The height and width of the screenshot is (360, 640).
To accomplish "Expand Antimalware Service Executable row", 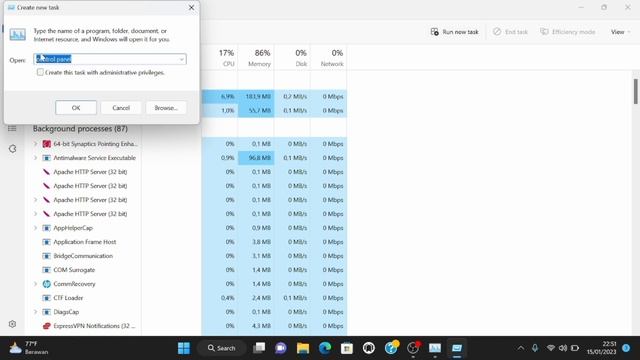I will (x=36, y=158).
